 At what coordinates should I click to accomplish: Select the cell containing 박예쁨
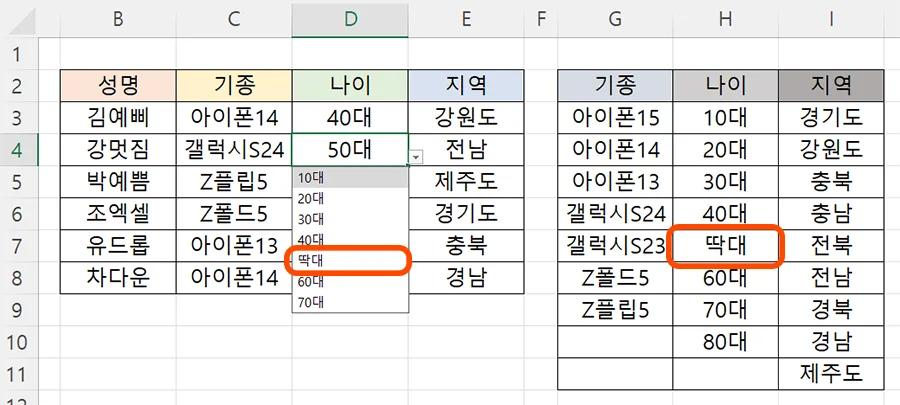118,182
